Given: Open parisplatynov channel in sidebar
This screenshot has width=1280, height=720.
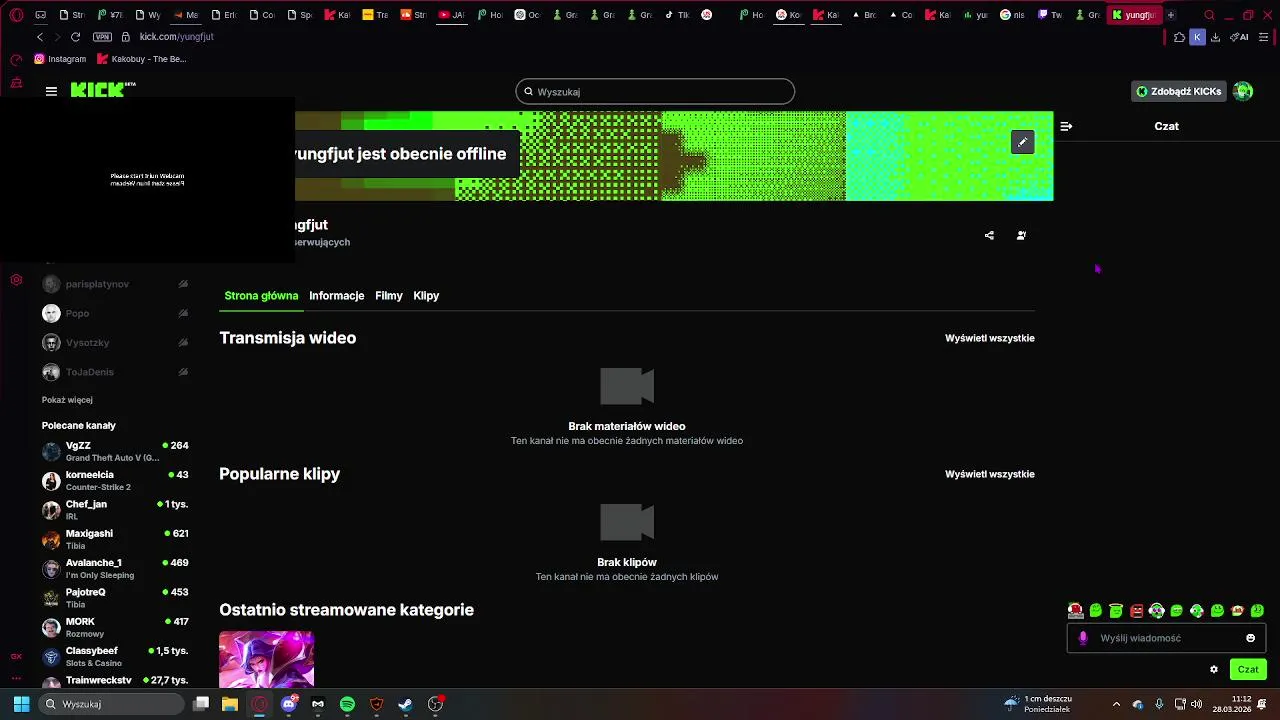Looking at the screenshot, I should [115, 284].
